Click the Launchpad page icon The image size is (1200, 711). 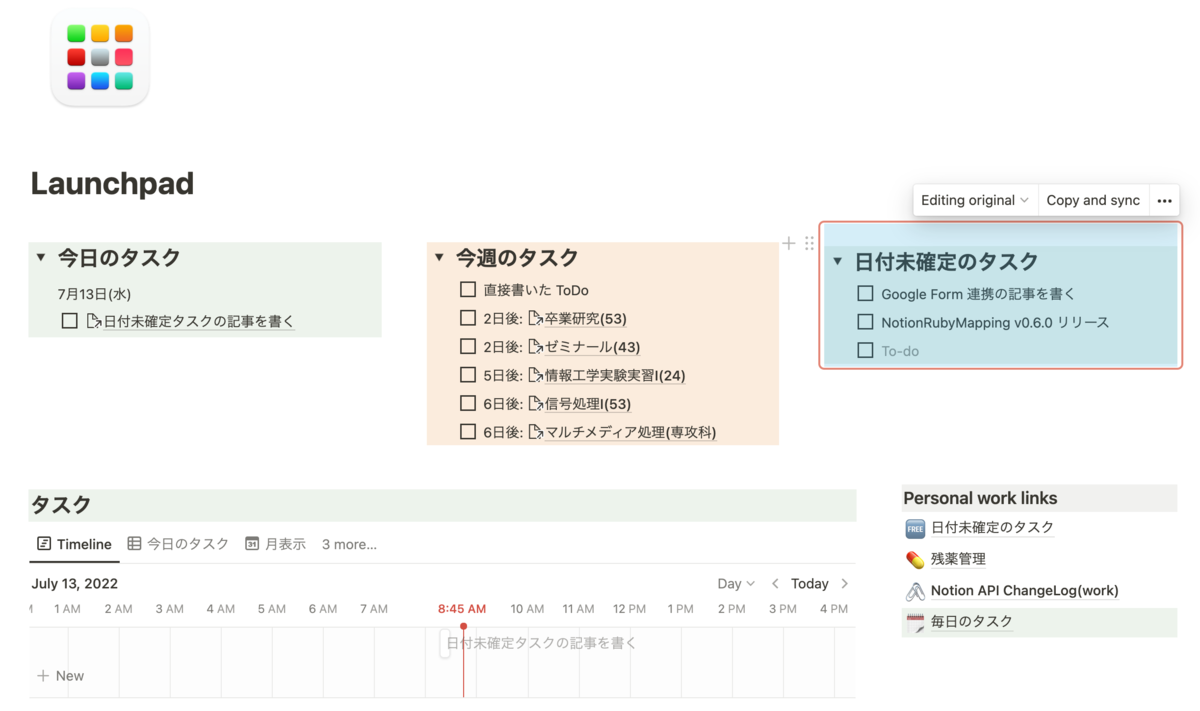(x=100, y=58)
